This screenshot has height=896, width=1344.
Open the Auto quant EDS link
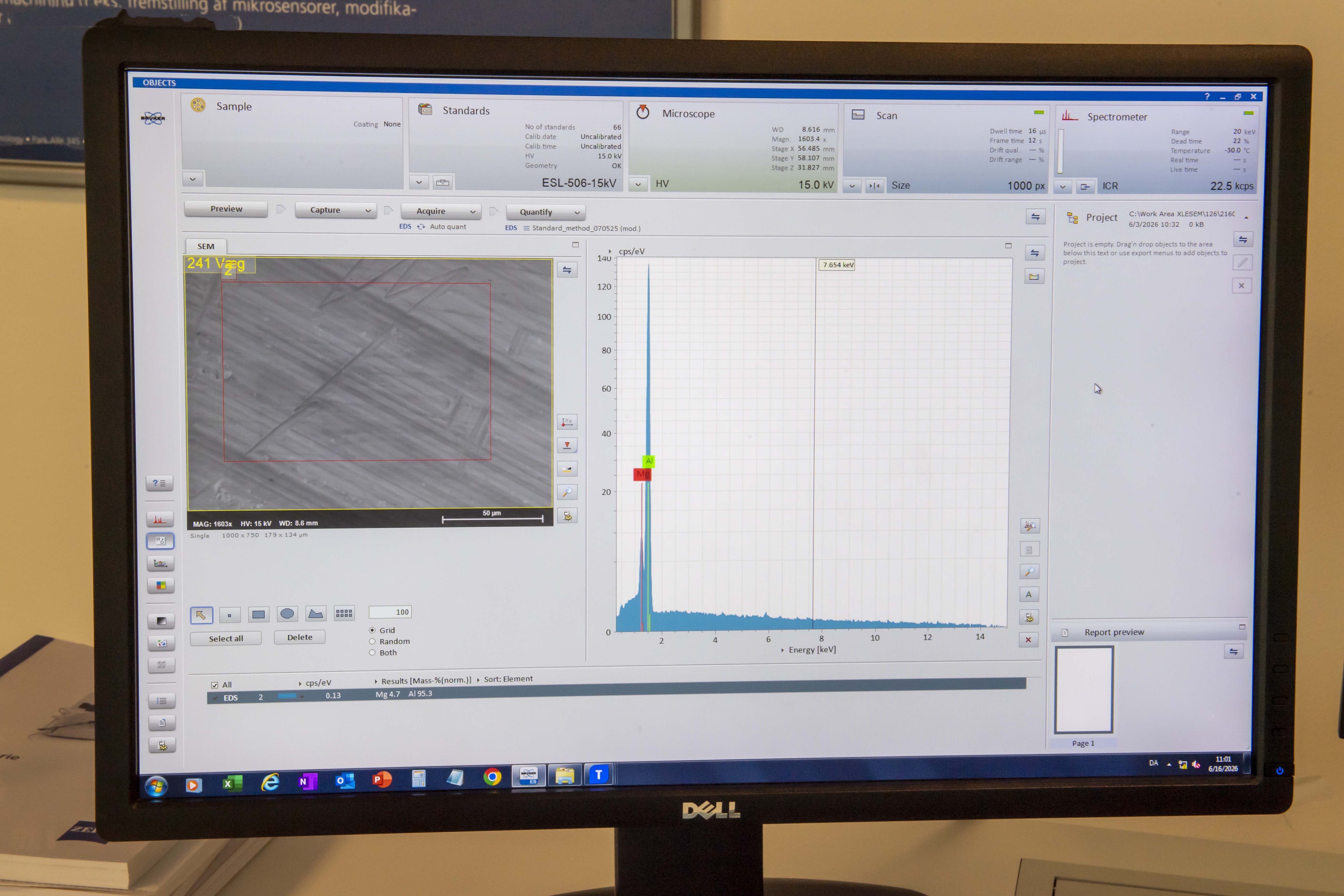coord(433,227)
